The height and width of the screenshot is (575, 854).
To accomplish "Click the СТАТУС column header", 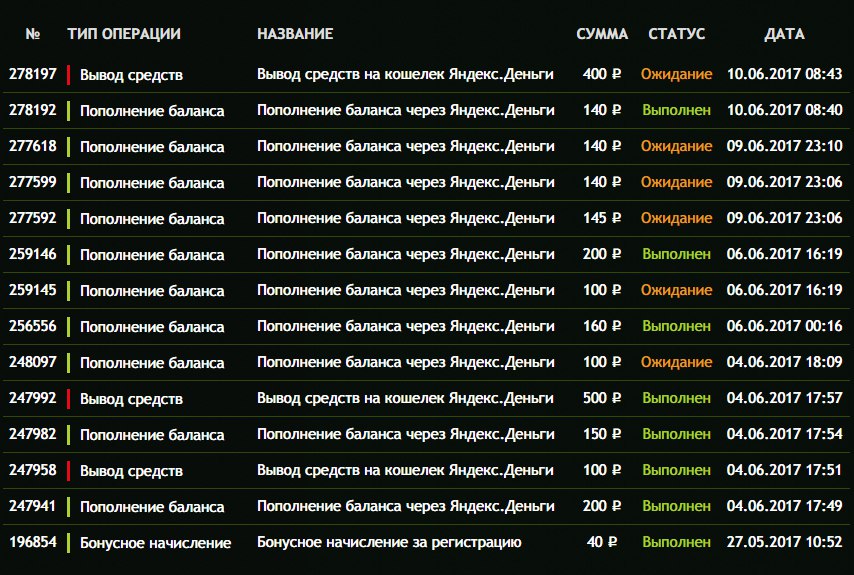I will click(676, 34).
